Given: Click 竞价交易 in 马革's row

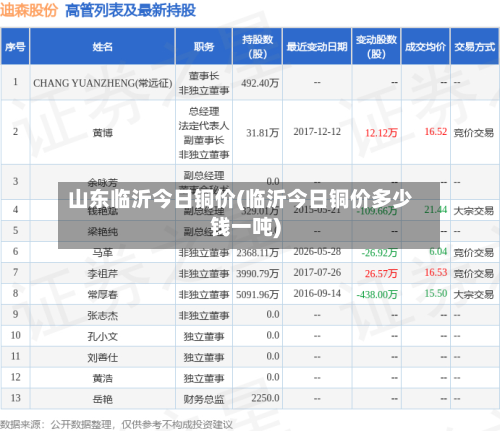Looking at the screenshot, I should click(474, 253).
